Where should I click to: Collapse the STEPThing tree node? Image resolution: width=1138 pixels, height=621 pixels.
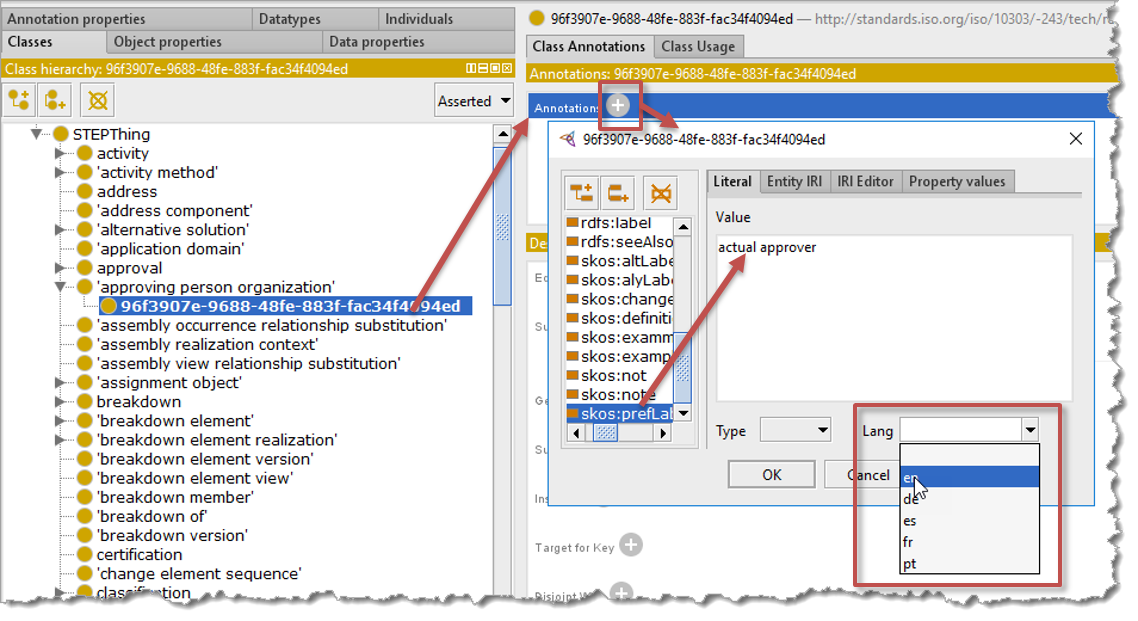click(x=38, y=134)
